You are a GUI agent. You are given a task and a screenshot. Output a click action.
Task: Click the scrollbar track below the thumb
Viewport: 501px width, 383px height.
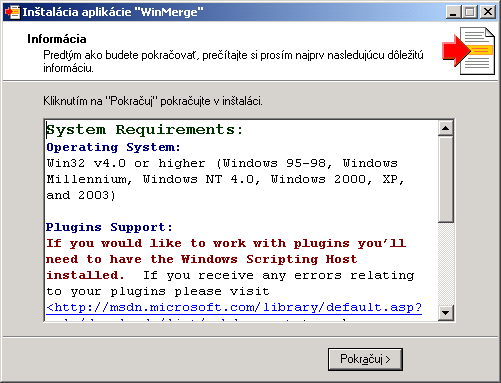click(446, 264)
